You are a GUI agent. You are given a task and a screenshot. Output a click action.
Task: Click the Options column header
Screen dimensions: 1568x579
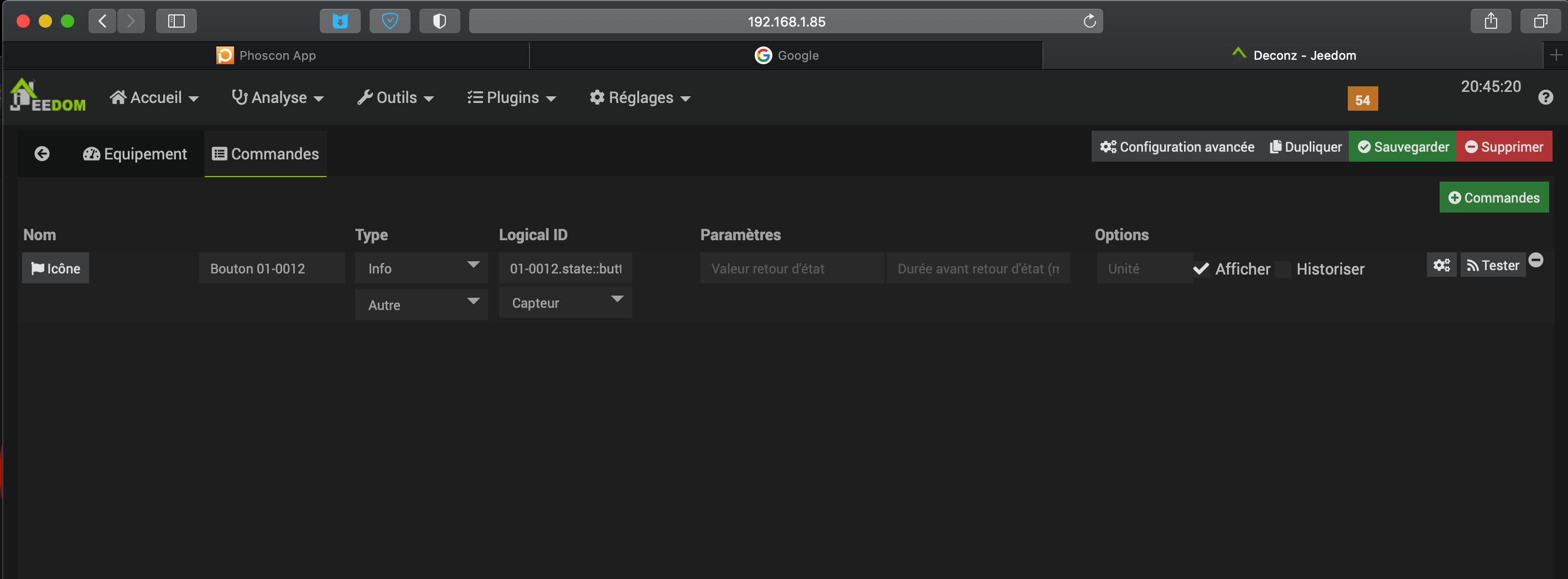pyautogui.click(x=1121, y=235)
